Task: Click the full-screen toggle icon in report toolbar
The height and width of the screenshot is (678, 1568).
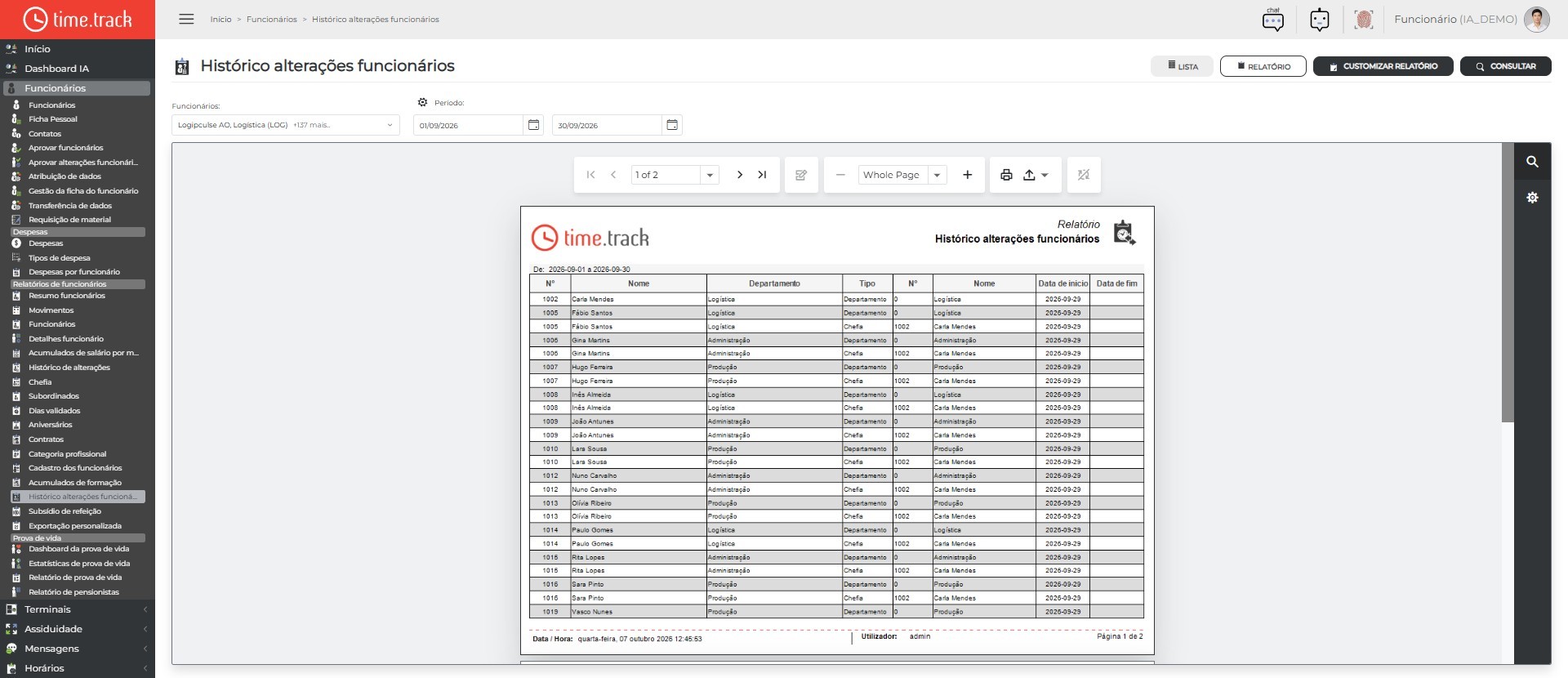Action: pos(1084,175)
